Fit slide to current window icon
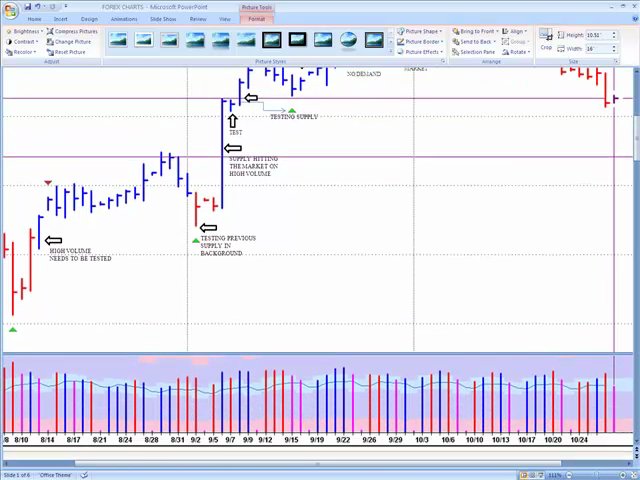The height and width of the screenshot is (480, 640). click(x=634, y=475)
